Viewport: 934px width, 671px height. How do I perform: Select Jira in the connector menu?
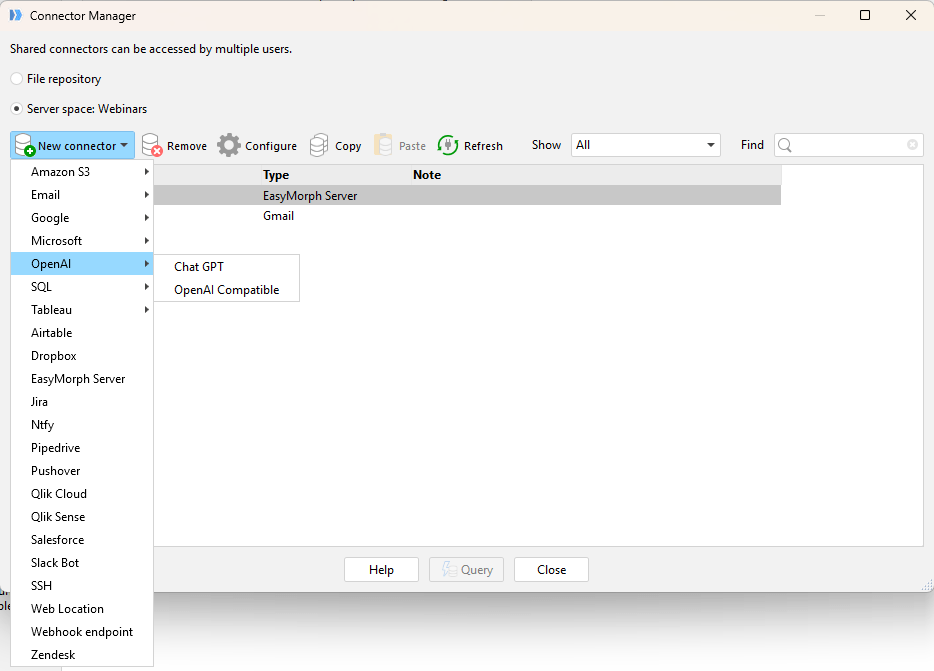(82, 402)
